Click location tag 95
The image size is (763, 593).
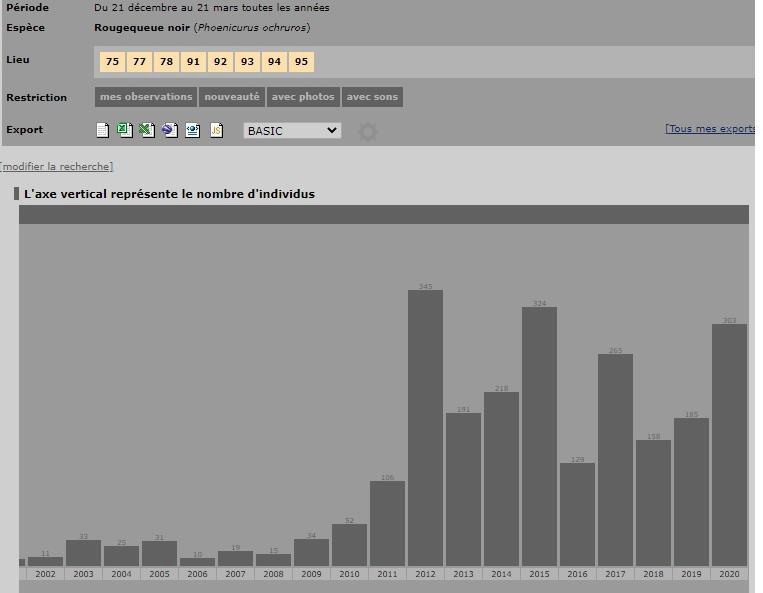[301, 62]
